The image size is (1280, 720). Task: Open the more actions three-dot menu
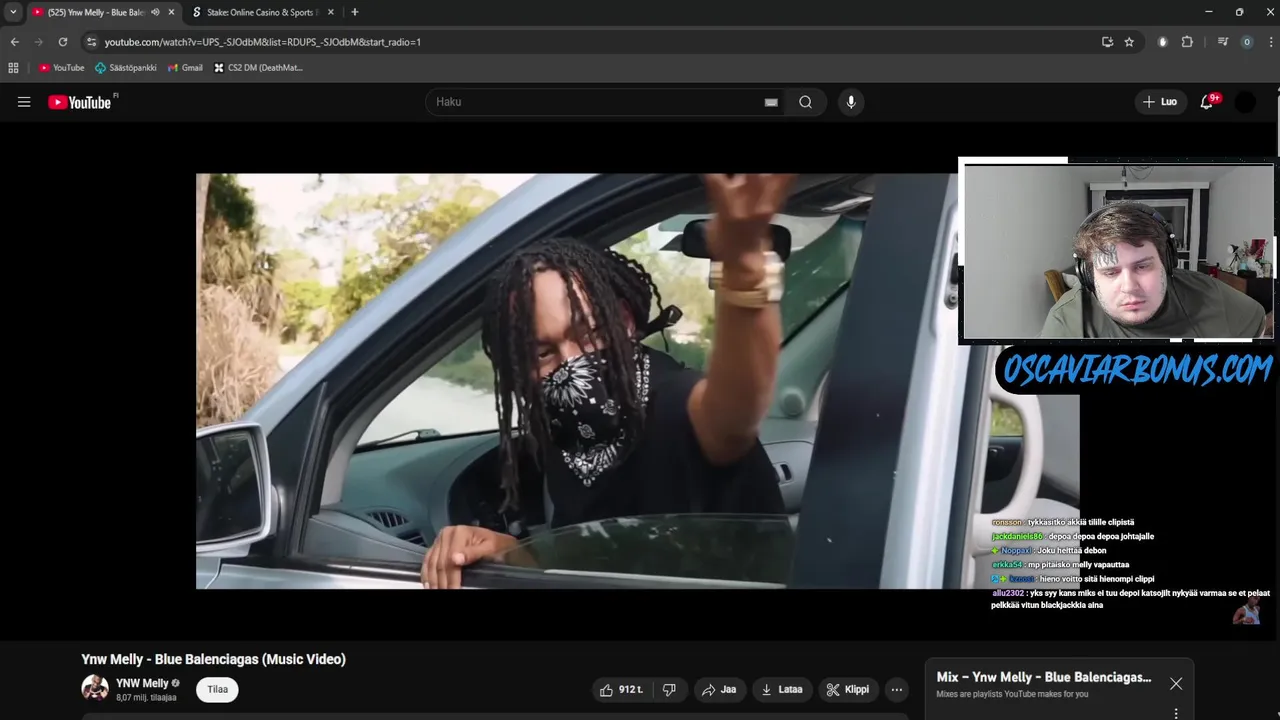coord(897,689)
